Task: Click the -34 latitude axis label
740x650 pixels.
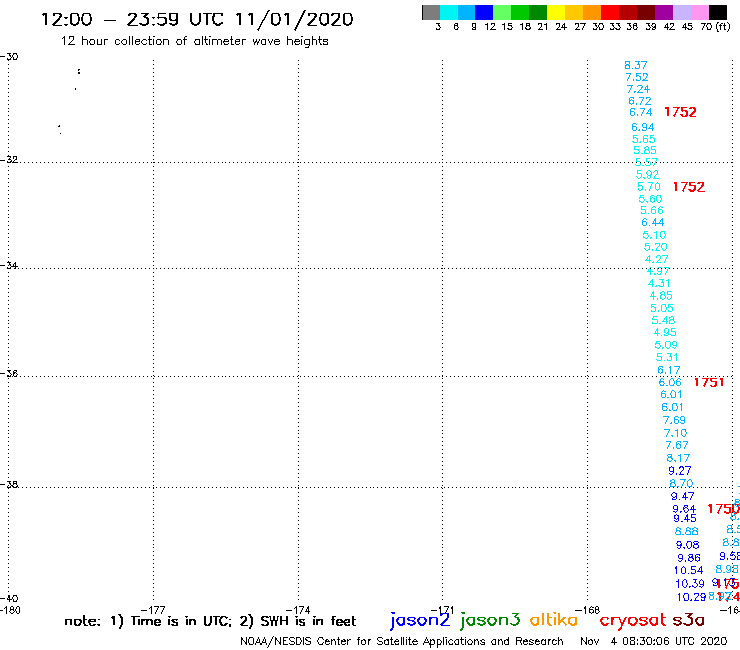Action: pyautogui.click(x=9, y=265)
